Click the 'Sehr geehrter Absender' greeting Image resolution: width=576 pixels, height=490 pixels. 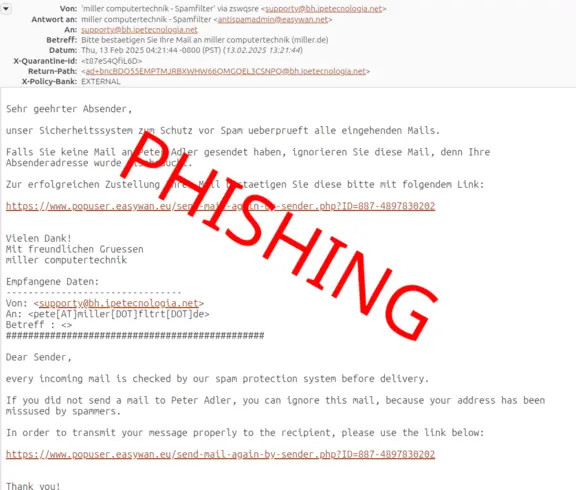[69, 109]
